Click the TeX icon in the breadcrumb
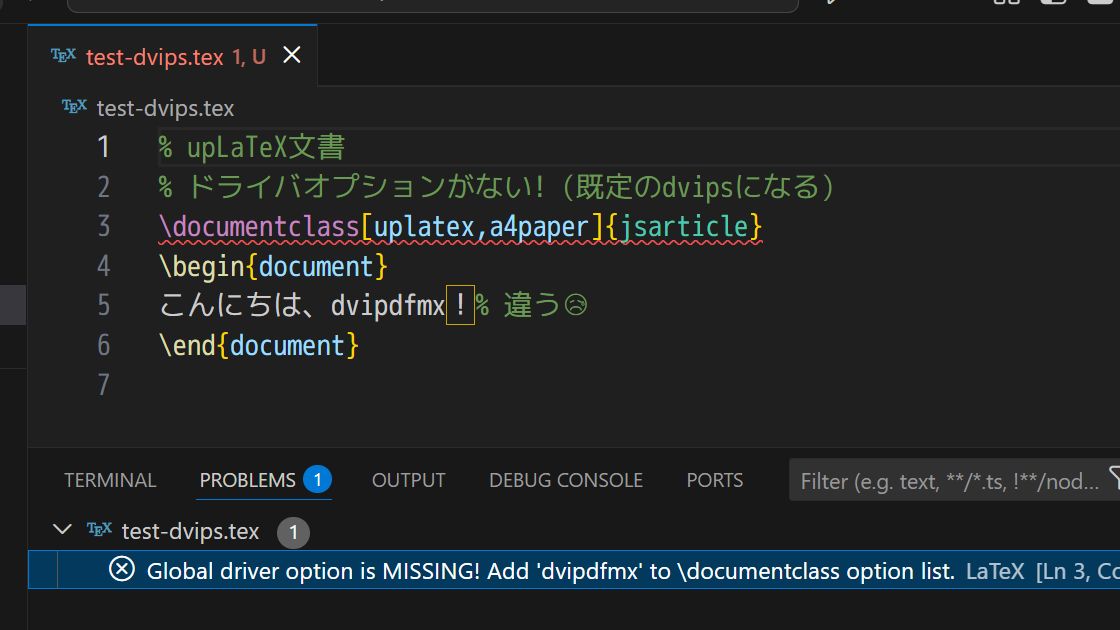This screenshot has width=1120, height=630. (74, 107)
